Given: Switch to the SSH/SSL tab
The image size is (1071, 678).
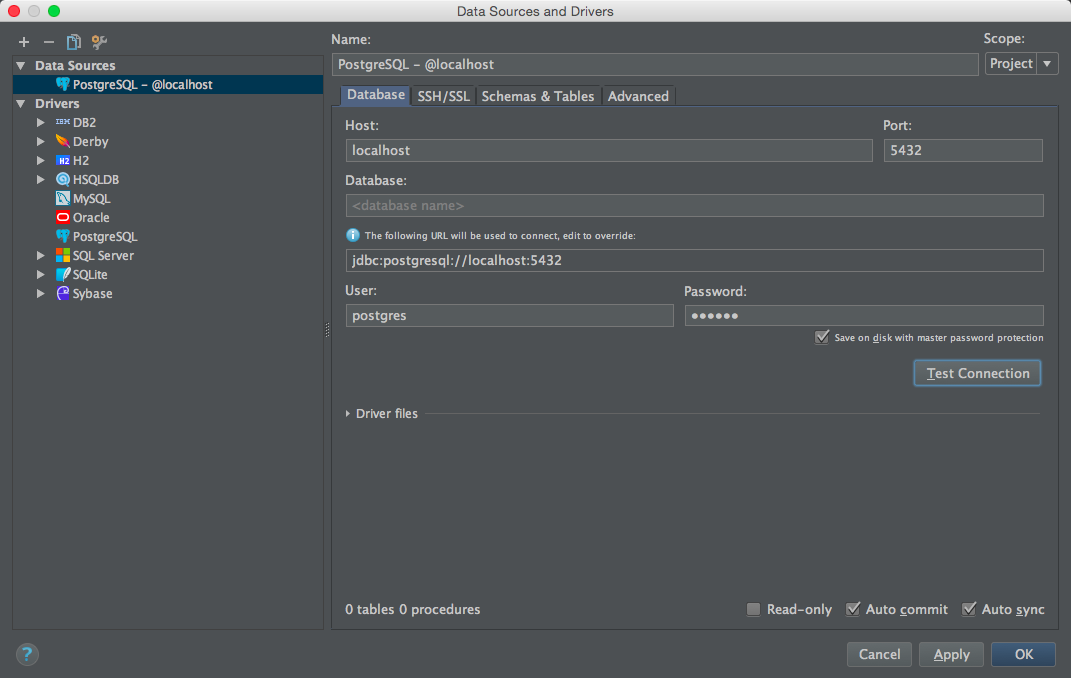Looking at the screenshot, I should 443,96.
